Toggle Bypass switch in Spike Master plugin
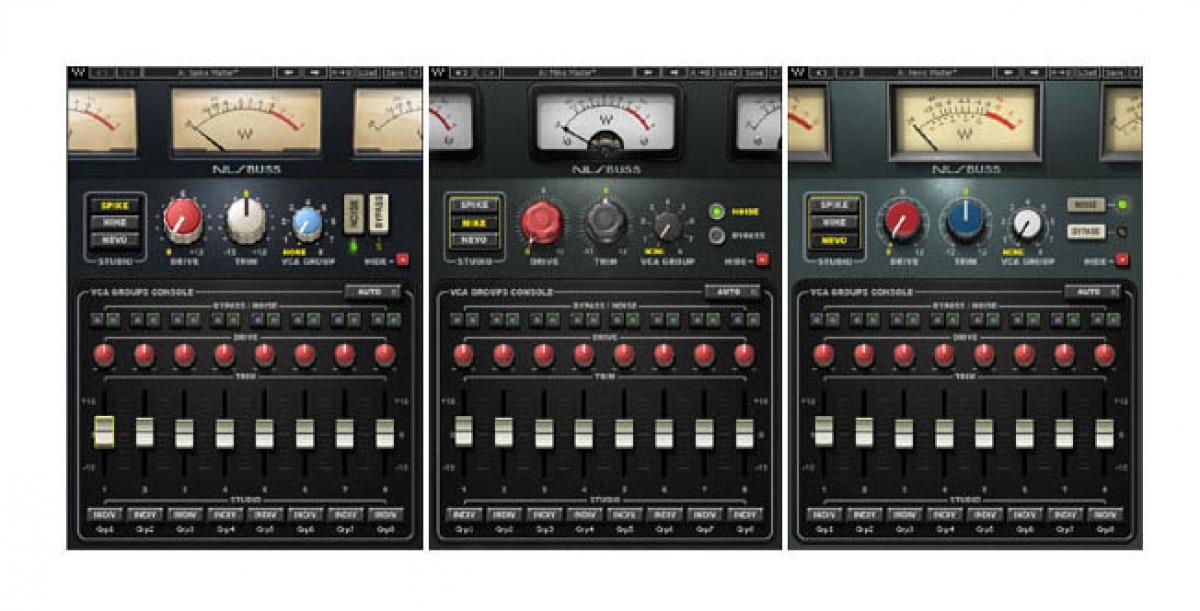1200x611 pixels. click(x=378, y=214)
